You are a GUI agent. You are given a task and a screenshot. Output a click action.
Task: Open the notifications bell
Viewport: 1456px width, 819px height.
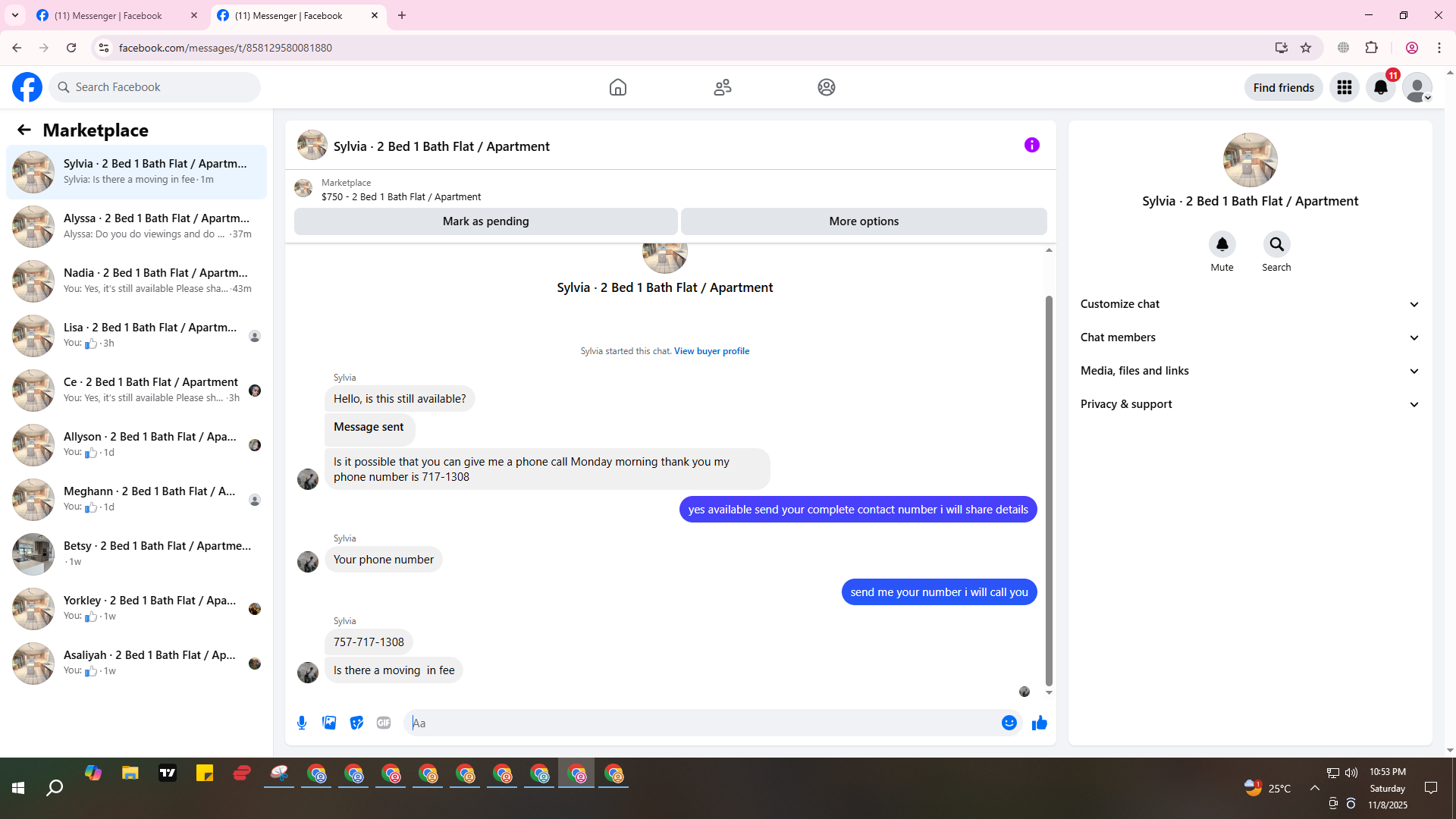pos(1381,87)
